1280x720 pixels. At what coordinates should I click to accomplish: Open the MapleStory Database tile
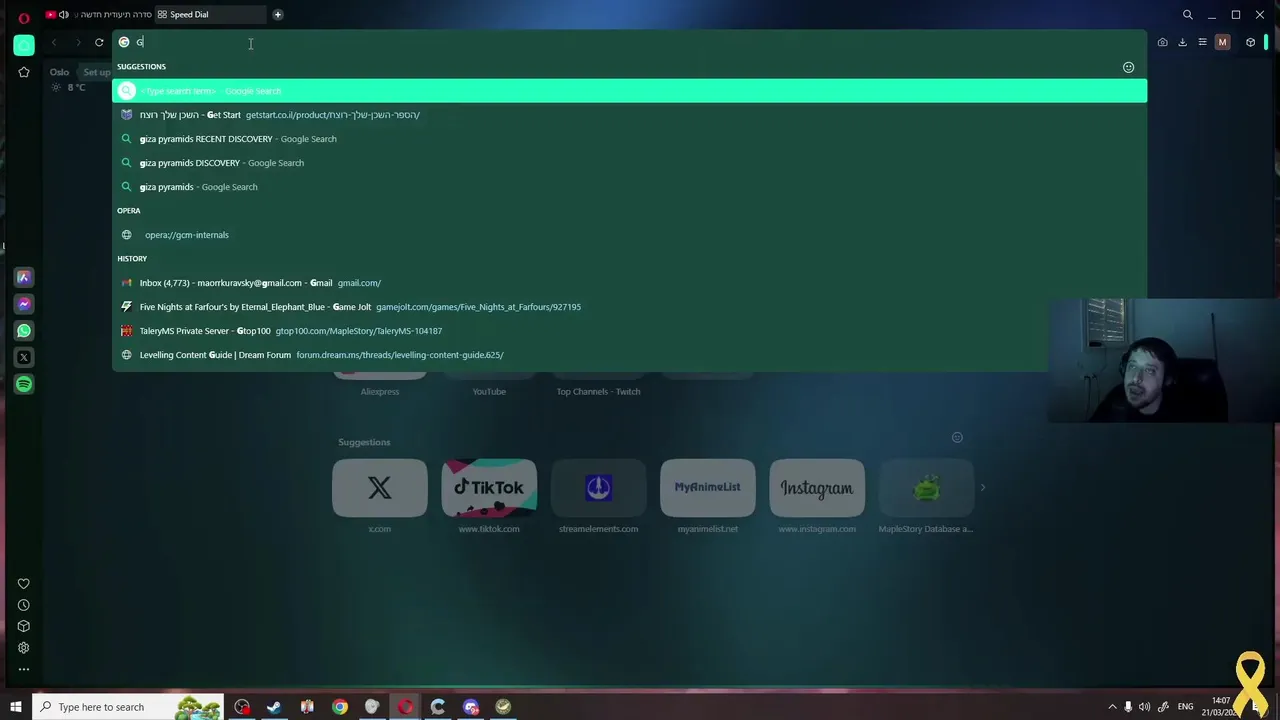[x=926, y=488]
